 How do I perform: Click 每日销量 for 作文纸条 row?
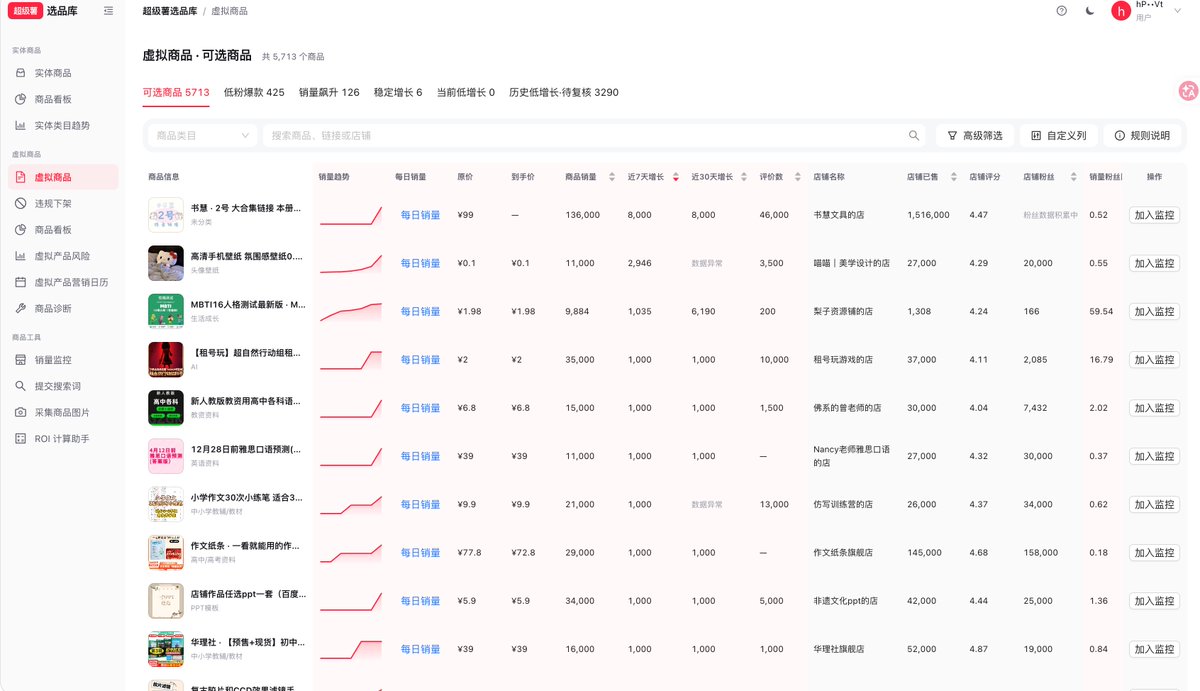click(420, 552)
